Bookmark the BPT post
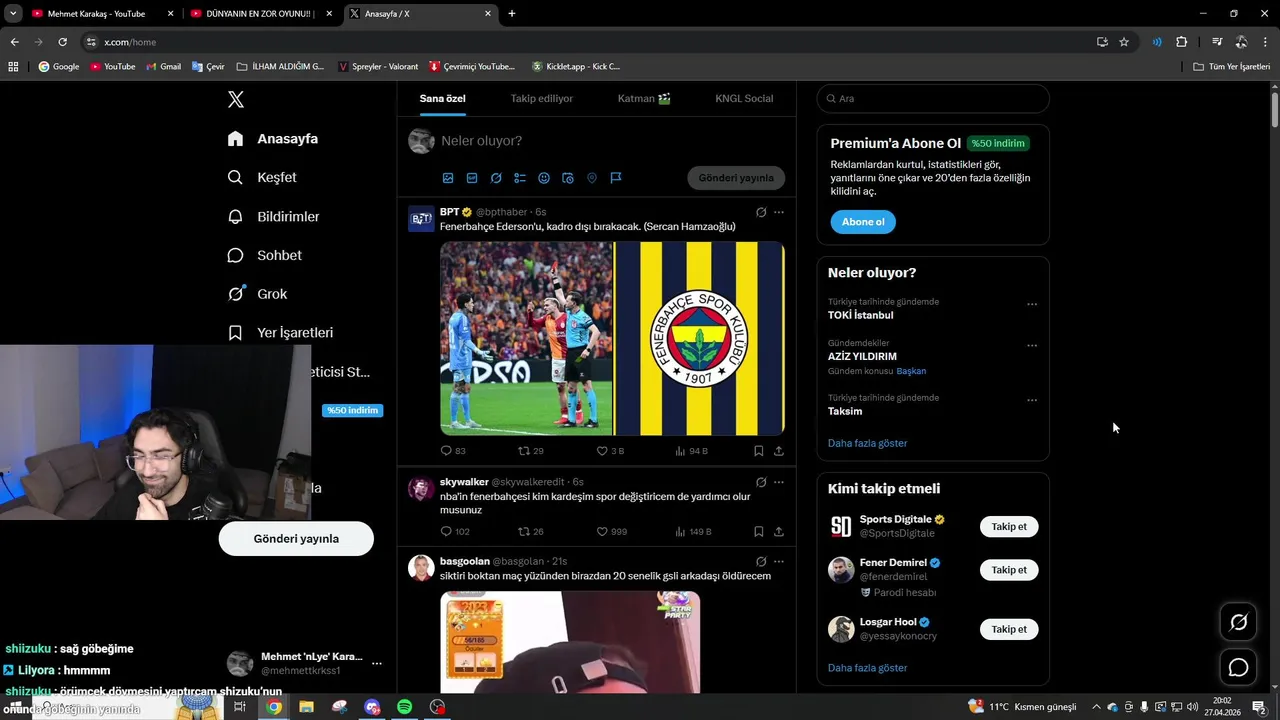The width and height of the screenshot is (1280, 720). [x=759, y=451]
